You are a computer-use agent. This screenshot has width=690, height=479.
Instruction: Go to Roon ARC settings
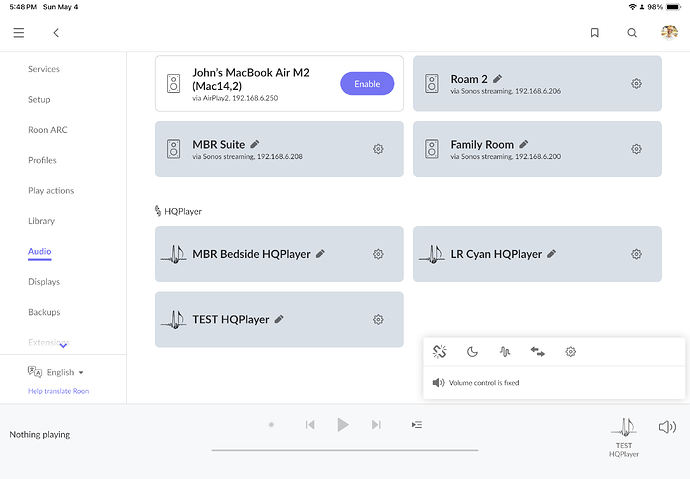click(x=48, y=130)
